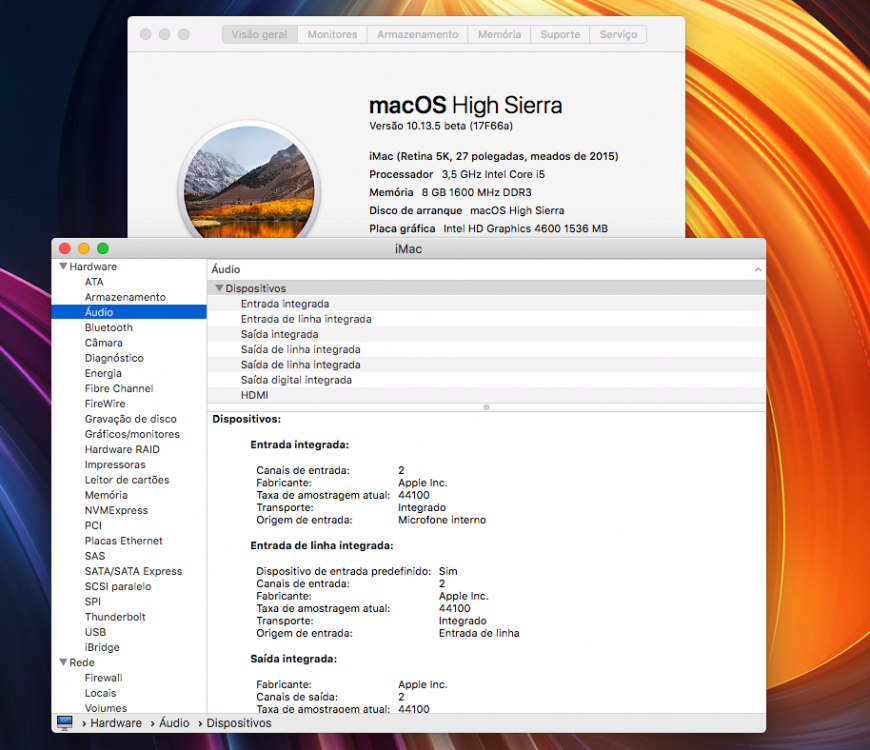Collapse the Rede section in the sidebar
The image size is (870, 750).
63,662
